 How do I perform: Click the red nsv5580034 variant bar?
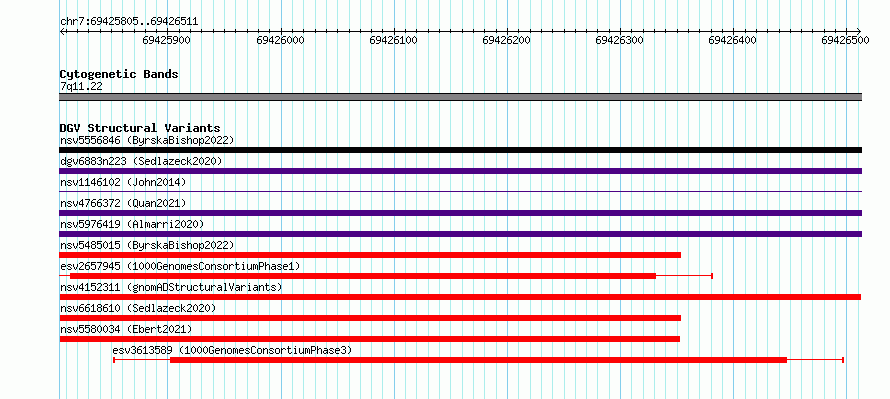click(x=370, y=339)
